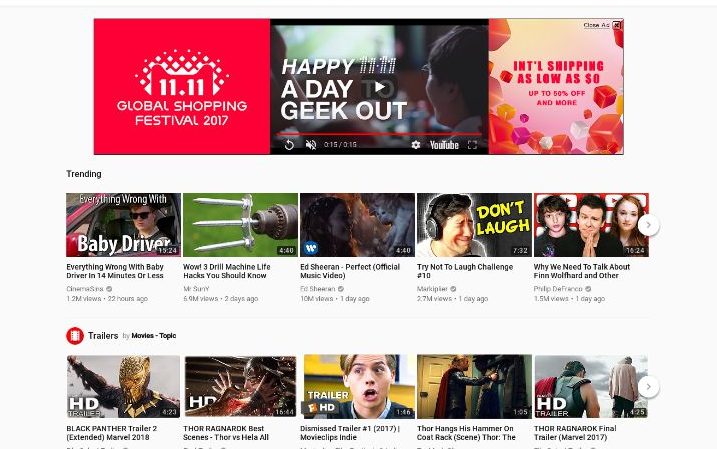Open the Ed Sheeran Perfect video thumbnail
The width and height of the screenshot is (717, 449).
point(358,224)
